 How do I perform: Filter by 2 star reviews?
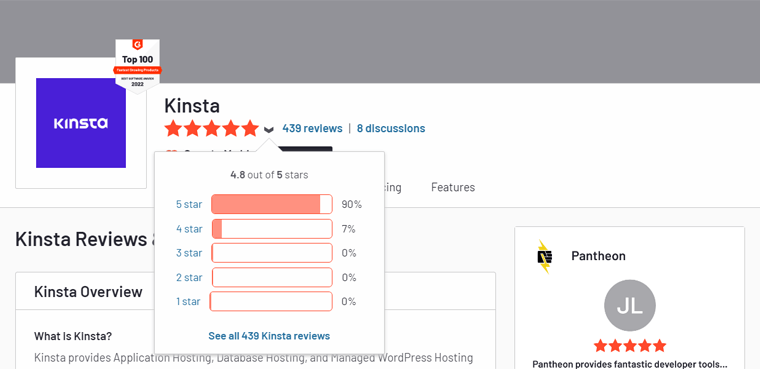pyautogui.click(x=189, y=277)
